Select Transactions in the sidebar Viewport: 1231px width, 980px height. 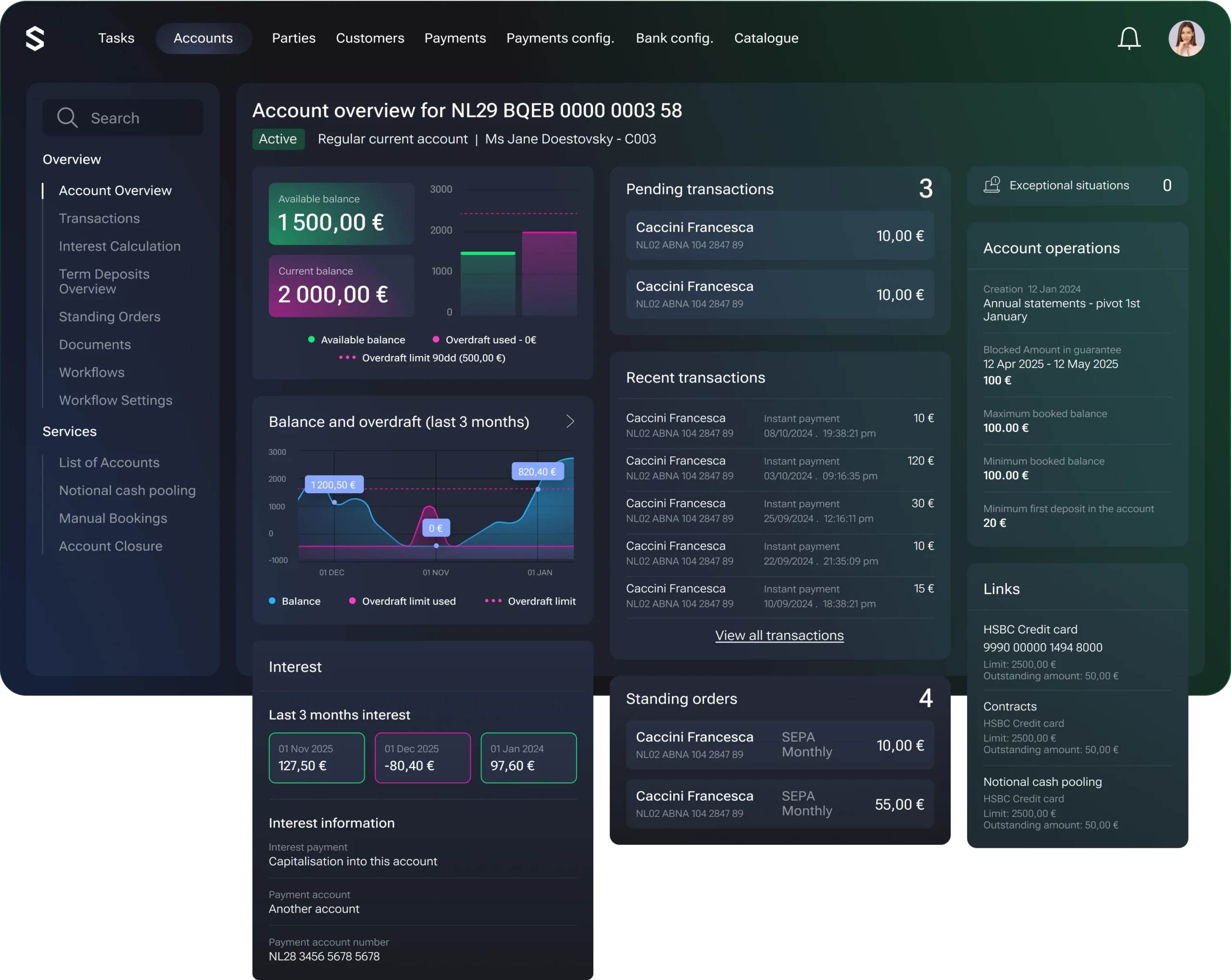100,218
